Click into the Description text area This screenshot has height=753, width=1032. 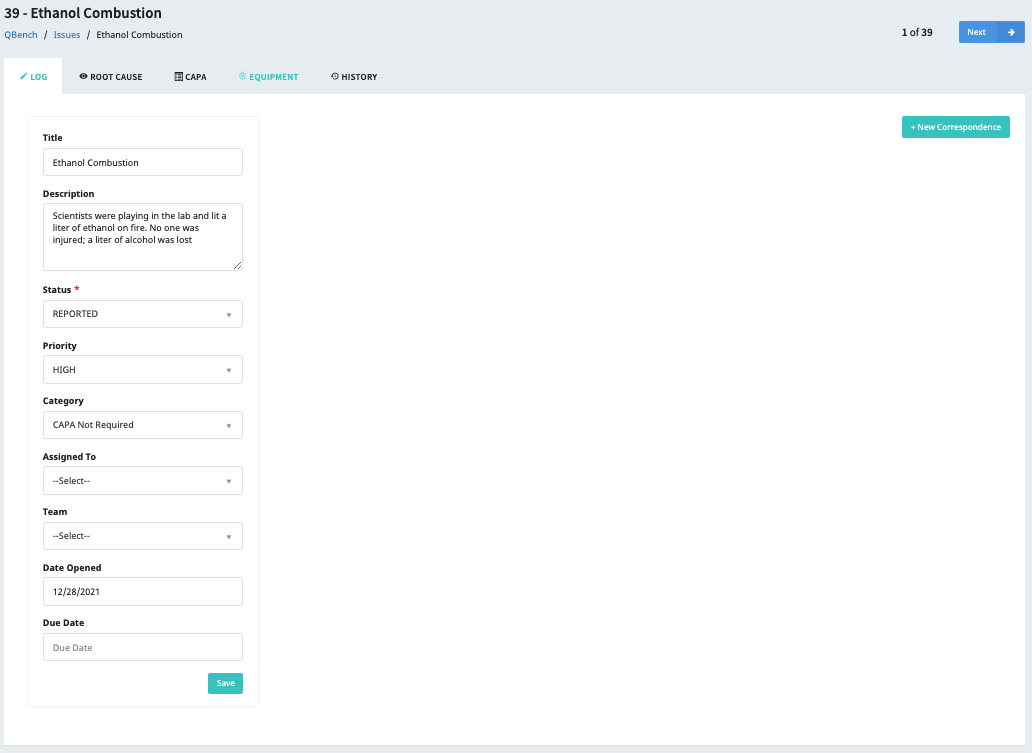point(143,237)
